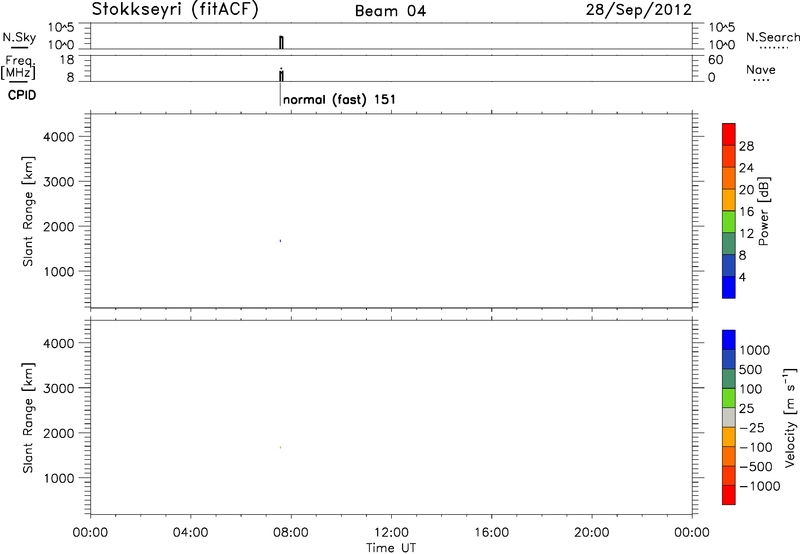Image resolution: width=800 pixels, height=554 pixels.
Task: Click the 60 tick on Nave axis
Action: tap(715, 60)
